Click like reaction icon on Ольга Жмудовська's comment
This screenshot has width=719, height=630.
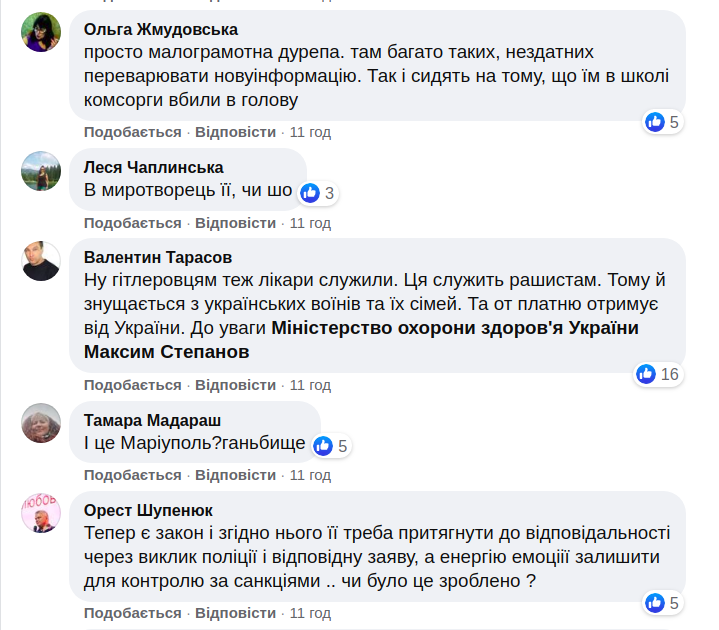click(656, 122)
